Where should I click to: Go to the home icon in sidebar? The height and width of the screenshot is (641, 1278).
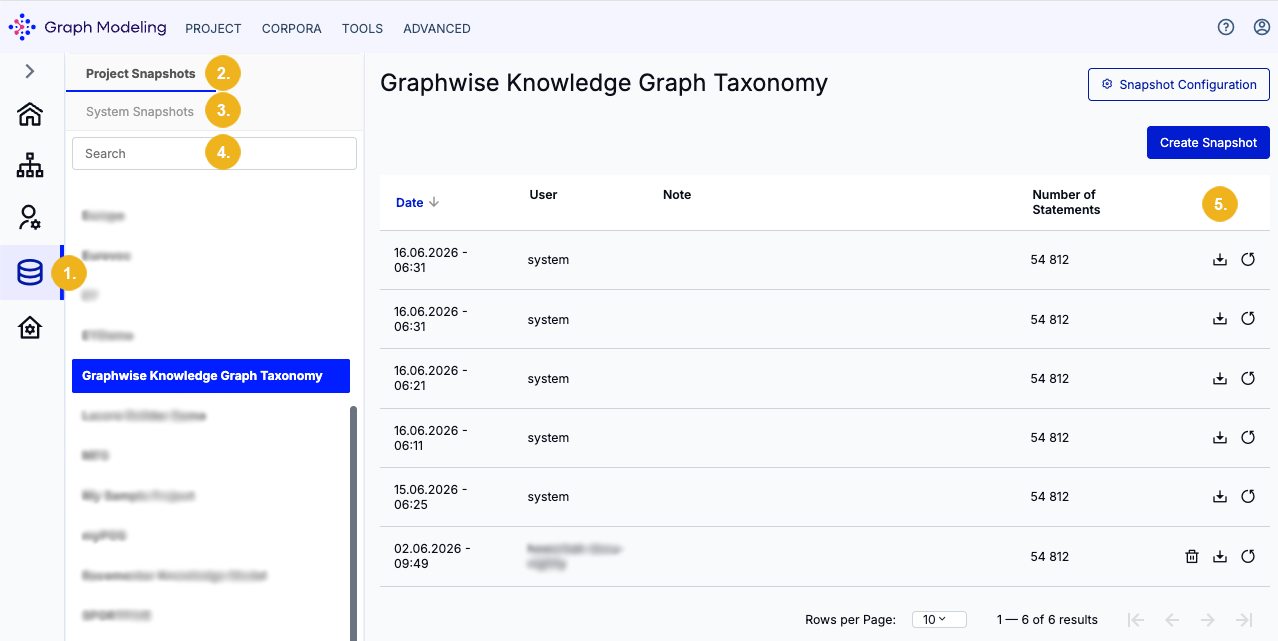pyautogui.click(x=30, y=114)
